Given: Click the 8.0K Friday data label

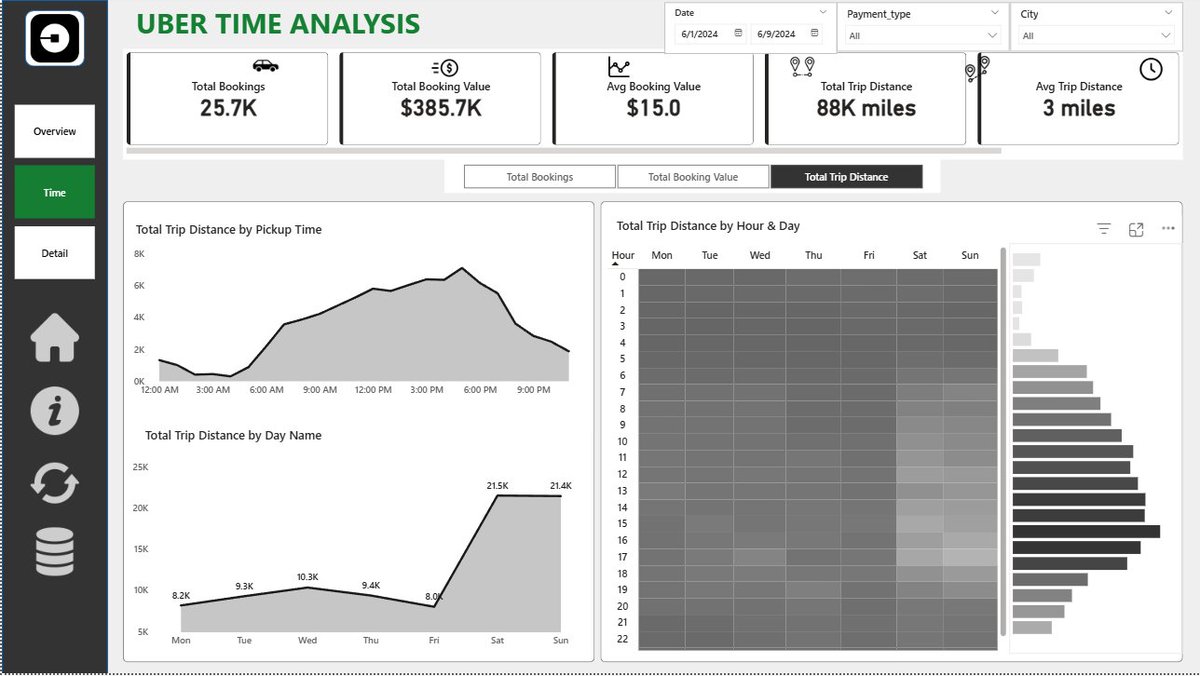Looking at the screenshot, I should 435,596.
